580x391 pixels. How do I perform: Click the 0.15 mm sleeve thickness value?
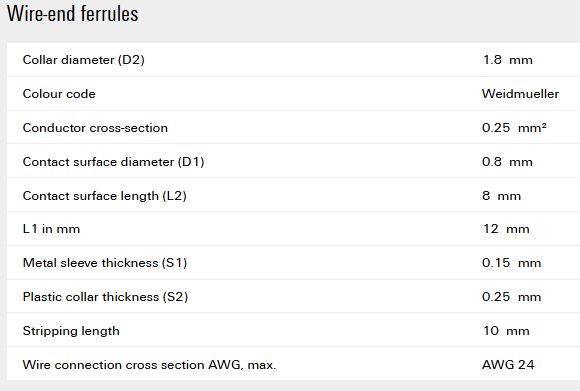point(512,263)
